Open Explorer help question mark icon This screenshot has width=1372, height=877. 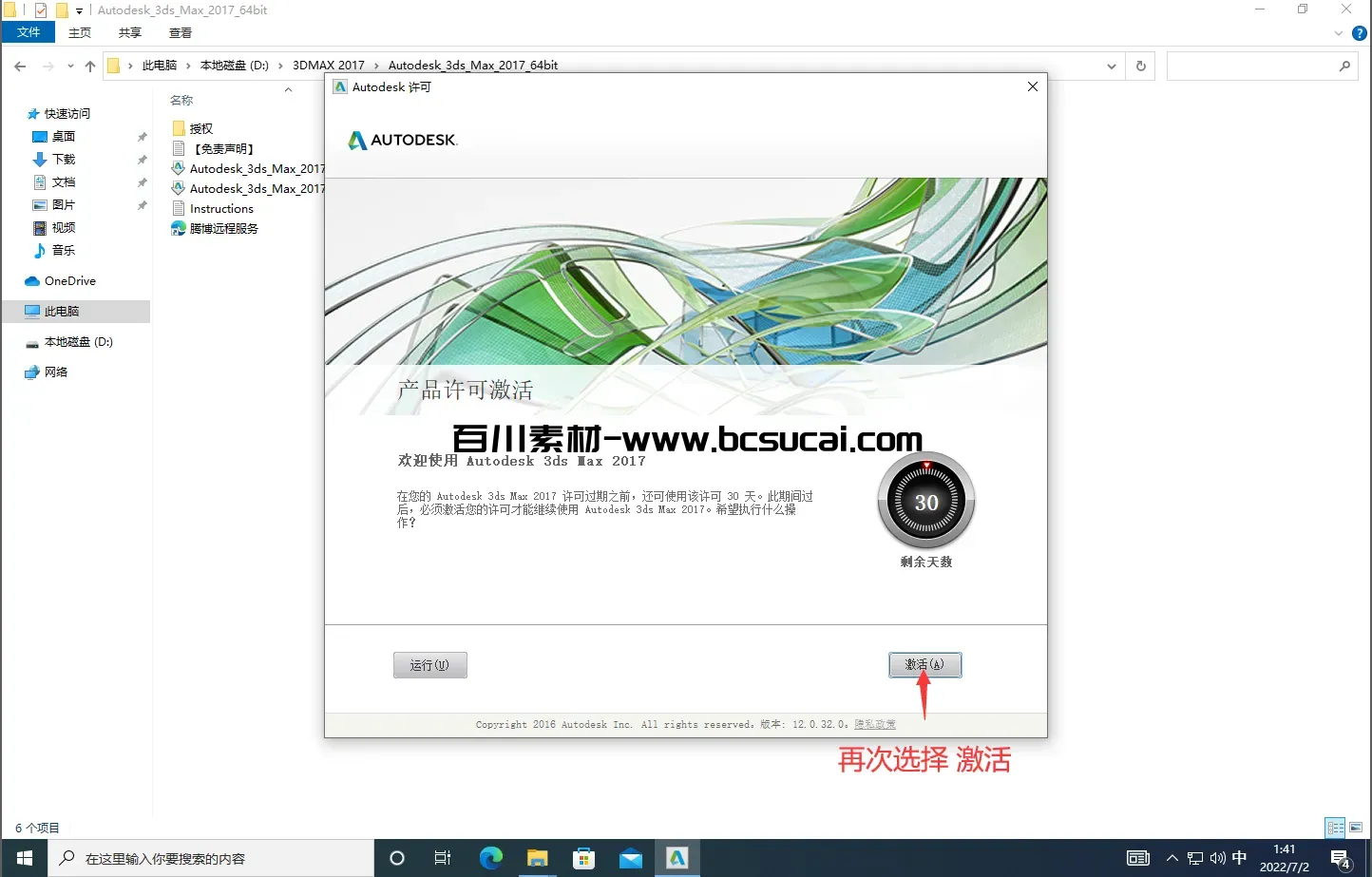tap(1360, 33)
